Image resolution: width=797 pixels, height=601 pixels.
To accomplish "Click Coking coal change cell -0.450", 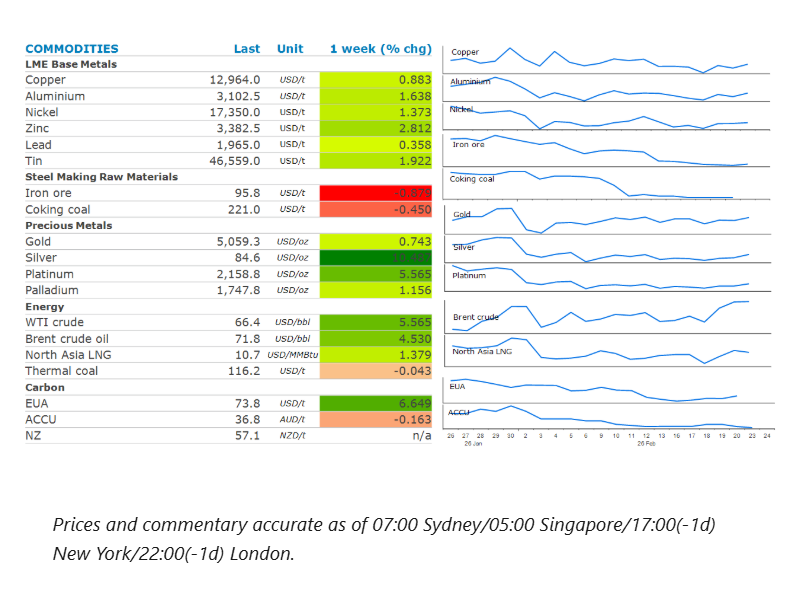I will pos(376,209).
